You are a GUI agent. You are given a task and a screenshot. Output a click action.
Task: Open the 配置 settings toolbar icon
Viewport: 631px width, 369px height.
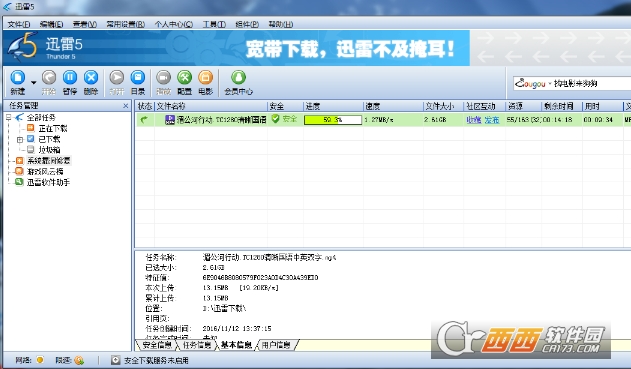tap(184, 77)
